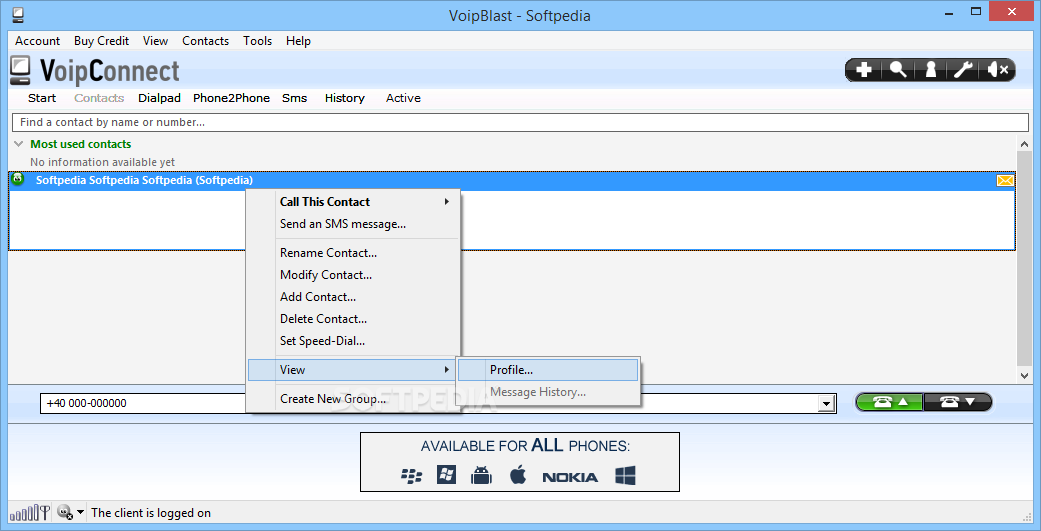The width and height of the screenshot is (1041, 531).
Task: Click the app icon in the title bar
Action: coord(18,15)
